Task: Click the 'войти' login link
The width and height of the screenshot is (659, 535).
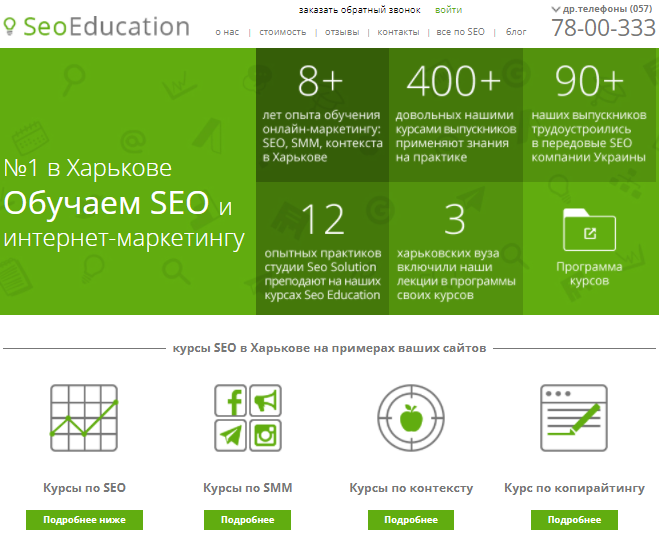Action: point(448,10)
